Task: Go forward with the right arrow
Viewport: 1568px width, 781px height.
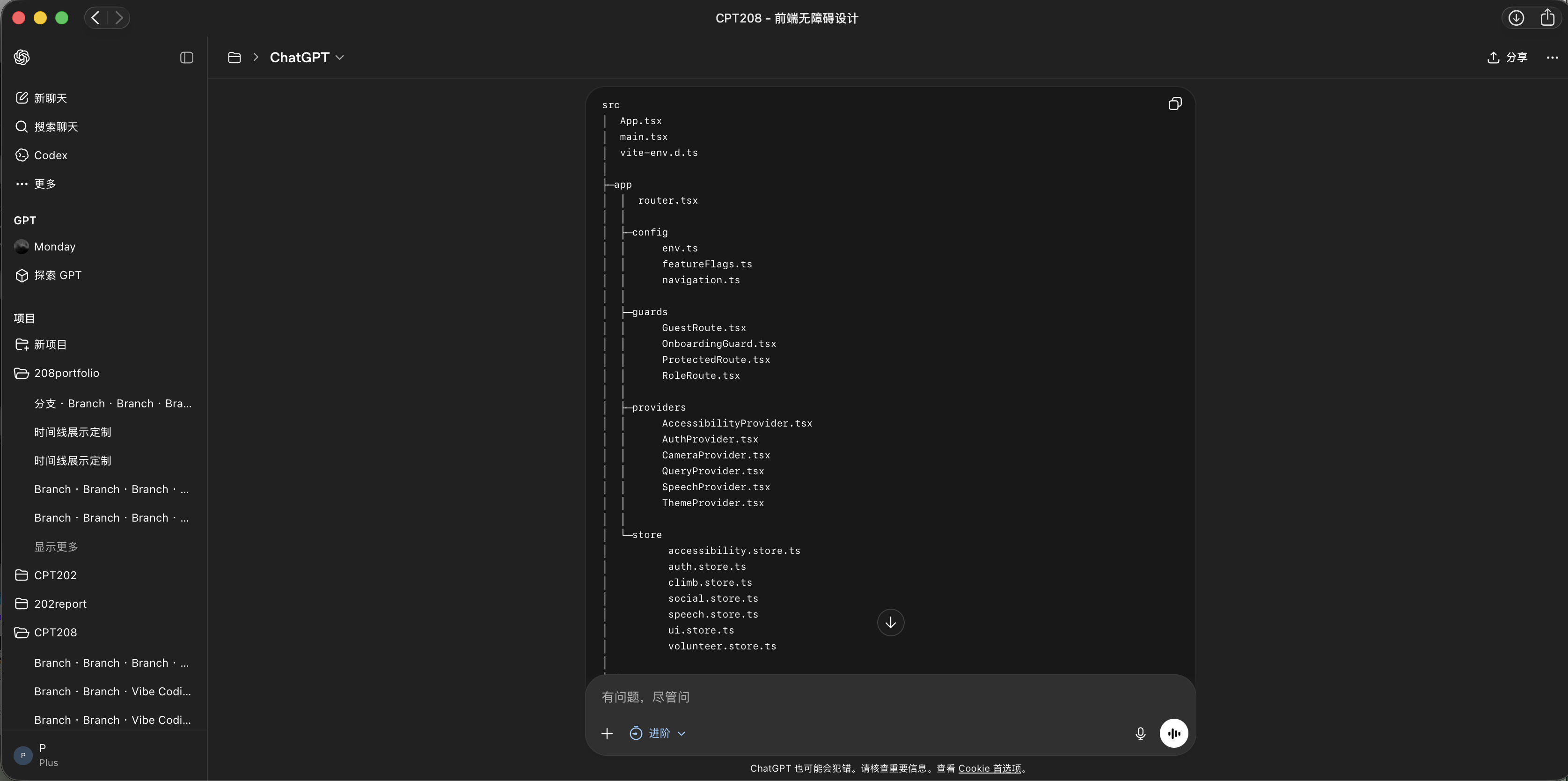Action: tap(119, 18)
